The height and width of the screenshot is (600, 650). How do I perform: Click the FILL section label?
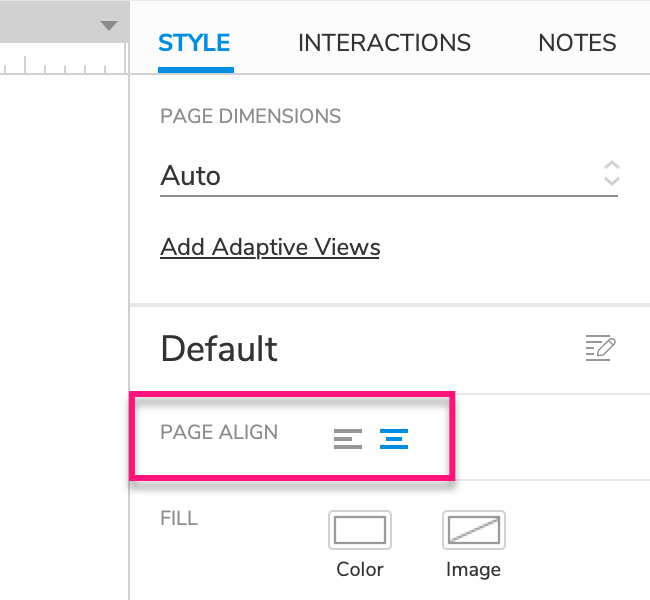click(179, 518)
